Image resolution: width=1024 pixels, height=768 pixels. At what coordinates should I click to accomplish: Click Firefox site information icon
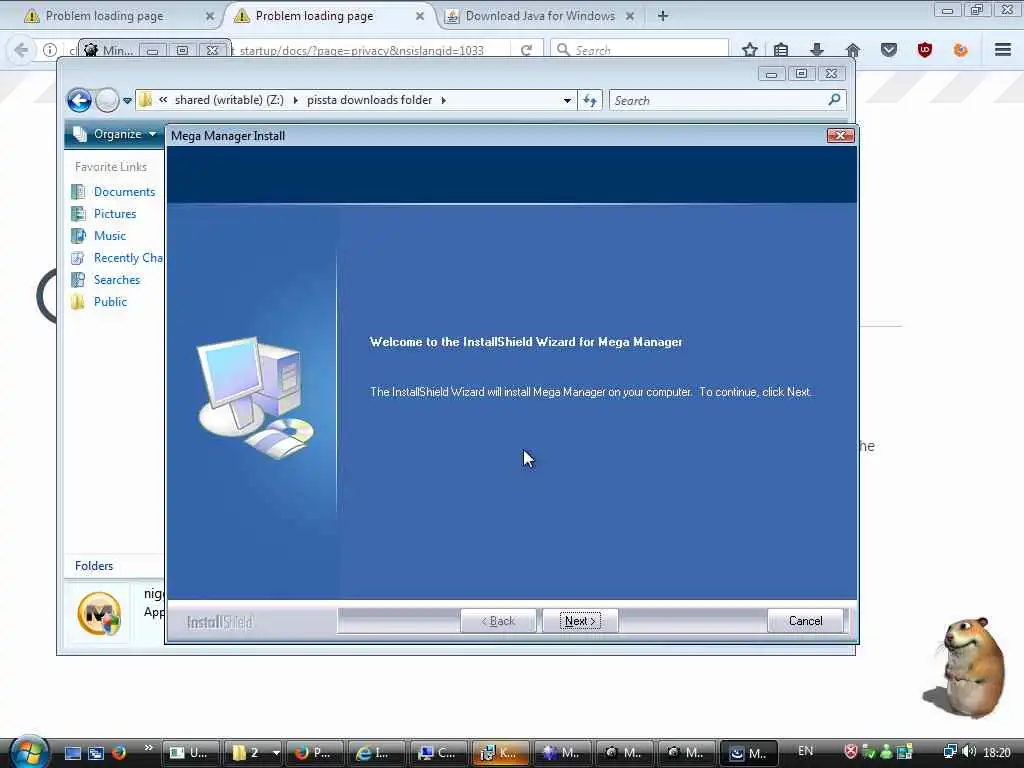coord(50,50)
